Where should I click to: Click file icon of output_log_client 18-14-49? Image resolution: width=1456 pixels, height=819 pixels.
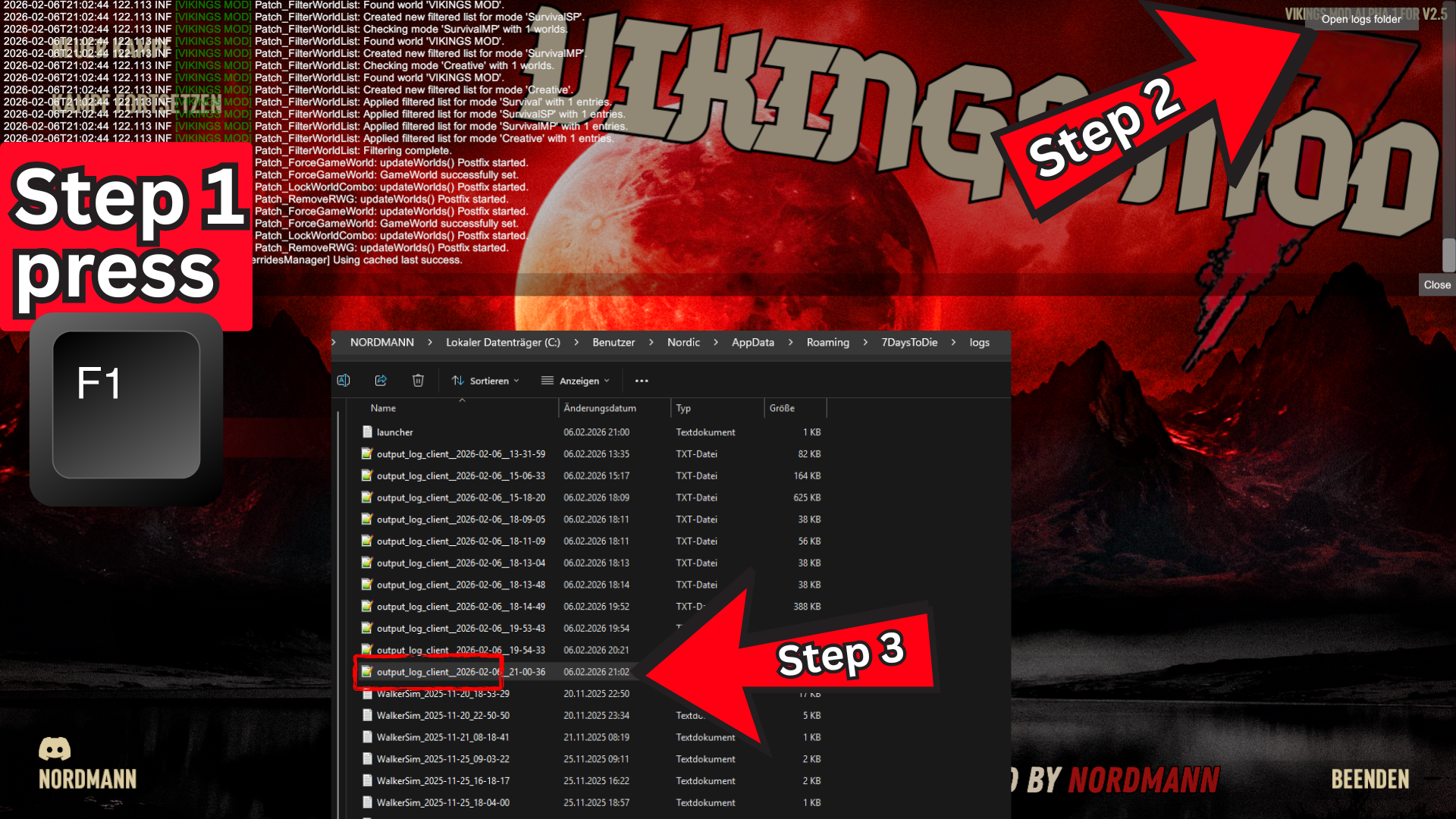click(x=367, y=606)
